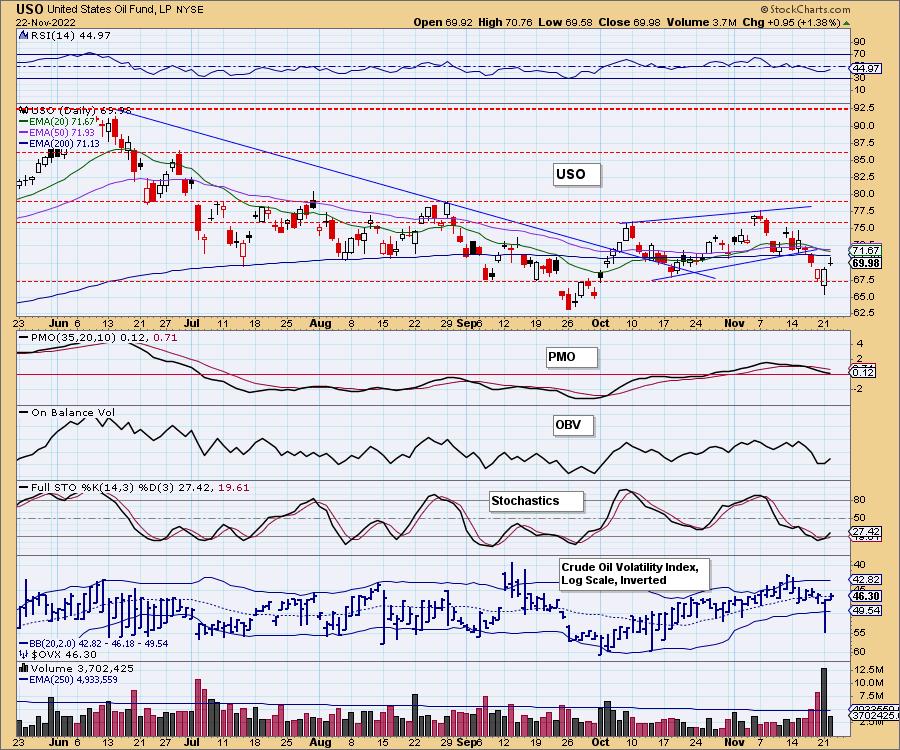Click the $OVX 46.30 legend entry
This screenshot has height=750, width=900.
[x=58, y=654]
